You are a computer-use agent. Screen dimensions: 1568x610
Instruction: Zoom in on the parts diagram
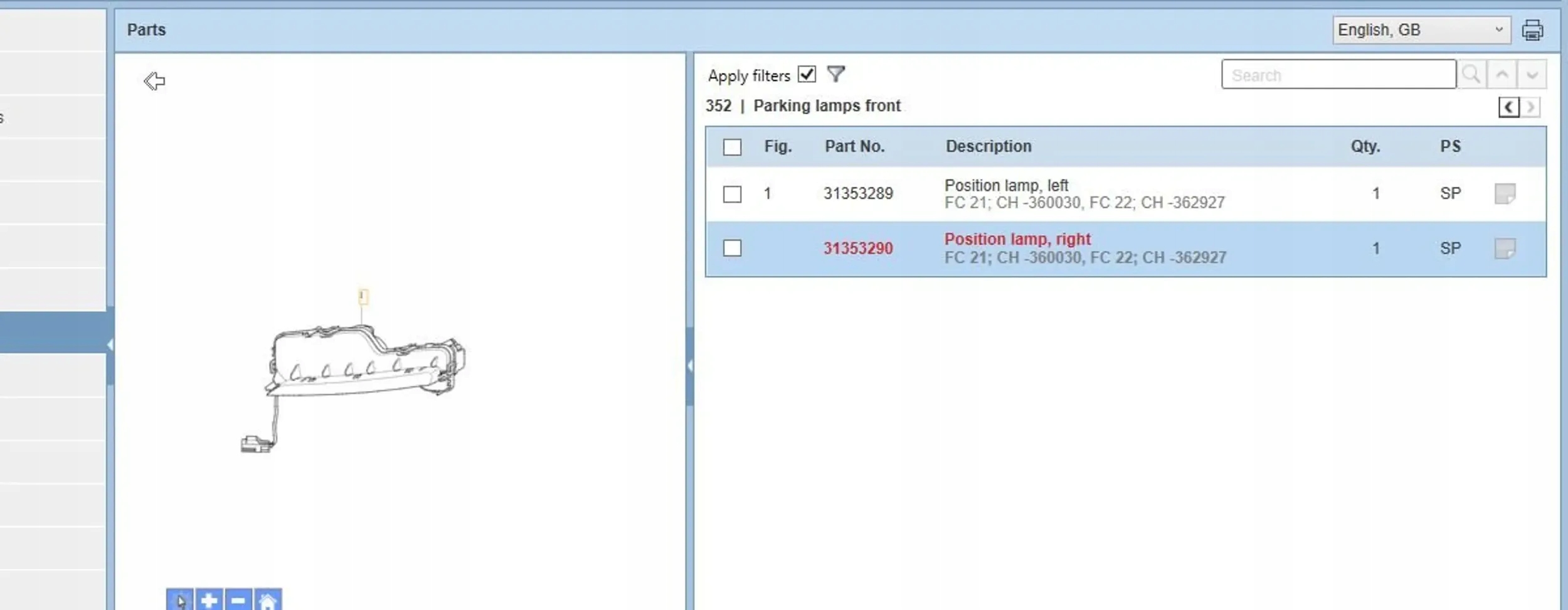209,601
